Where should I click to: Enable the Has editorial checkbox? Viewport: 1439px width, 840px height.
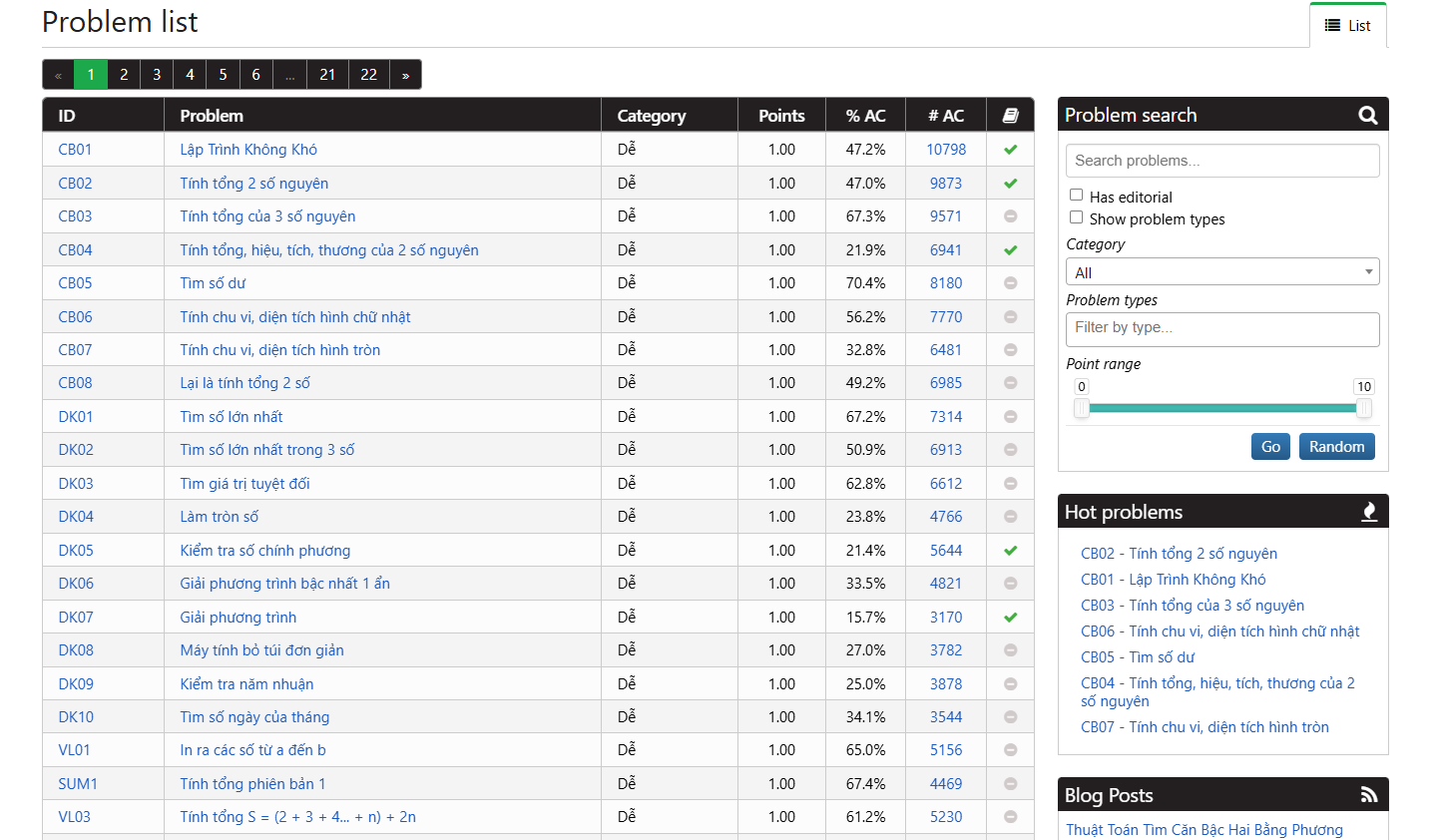[1076, 196]
